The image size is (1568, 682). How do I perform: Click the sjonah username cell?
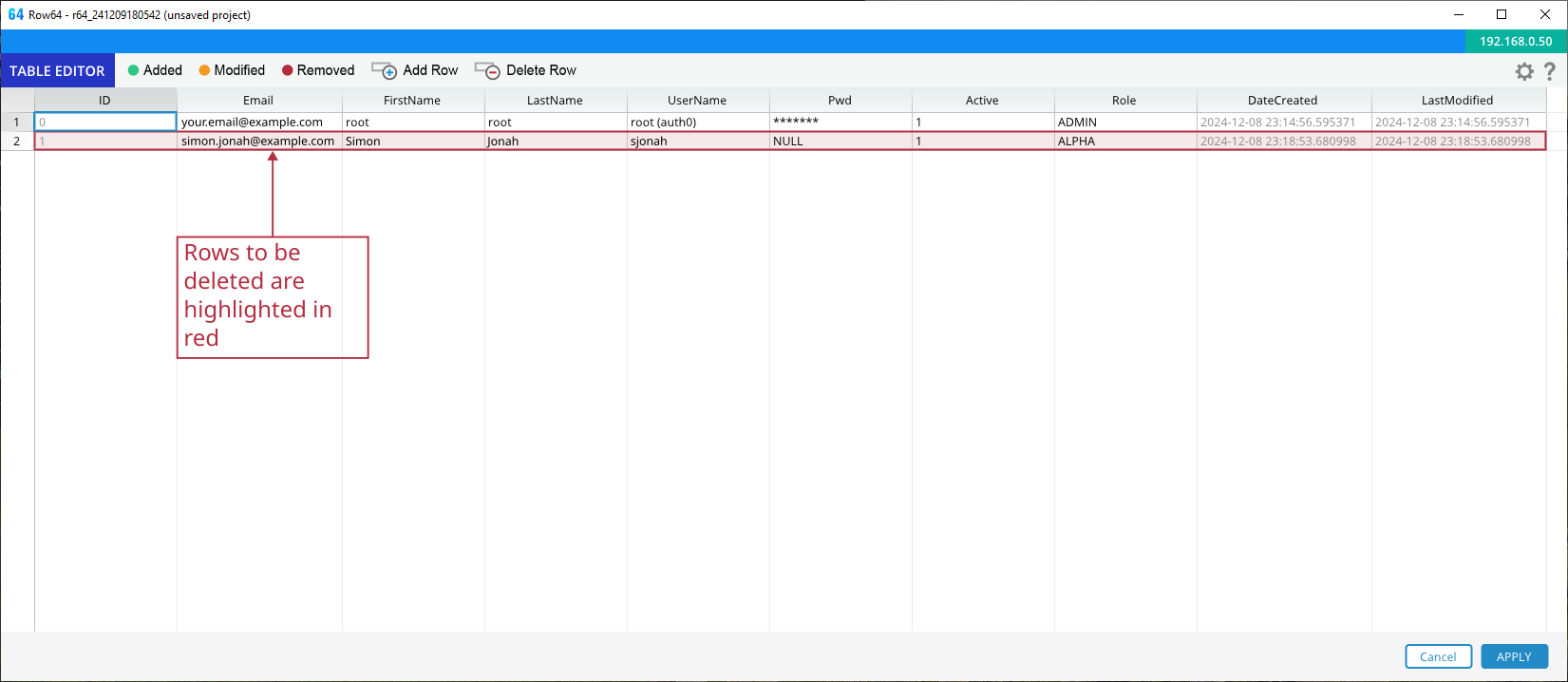pos(650,141)
